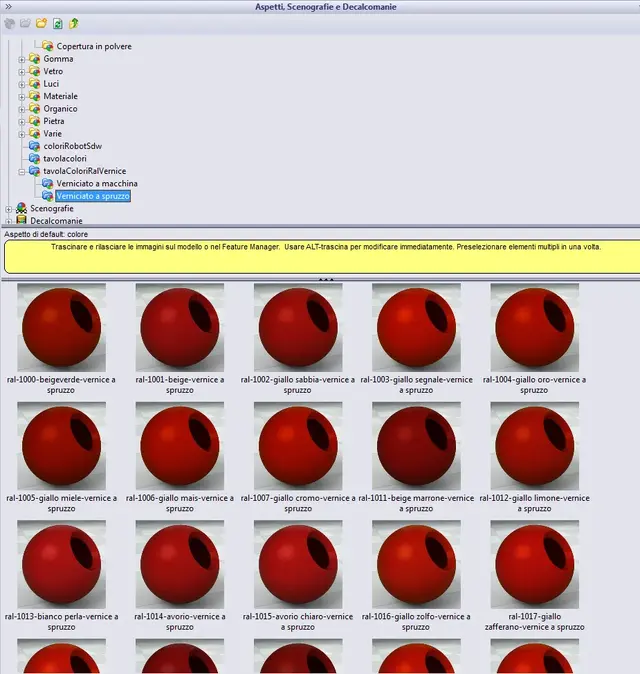Expand the Luci folder
640x674 pixels.
coord(21,85)
